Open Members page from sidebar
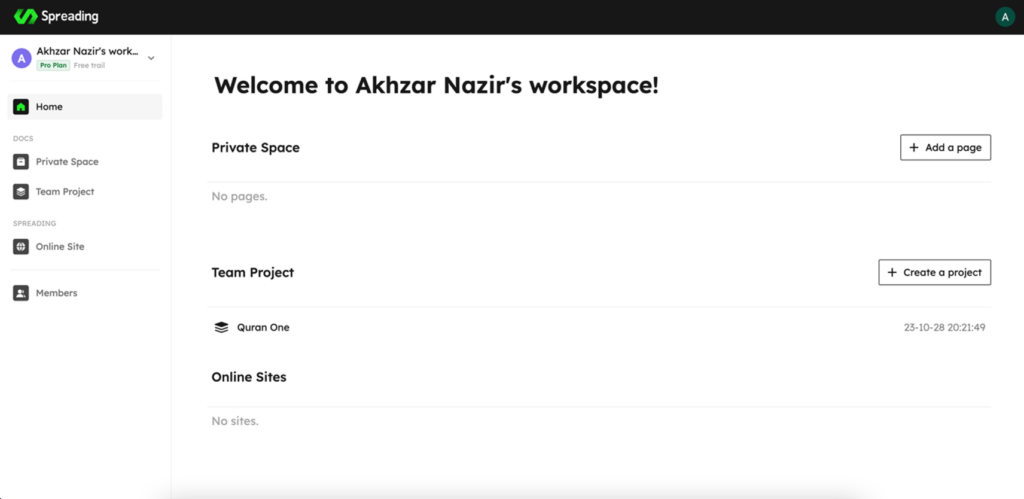1024x499 pixels. point(85,293)
